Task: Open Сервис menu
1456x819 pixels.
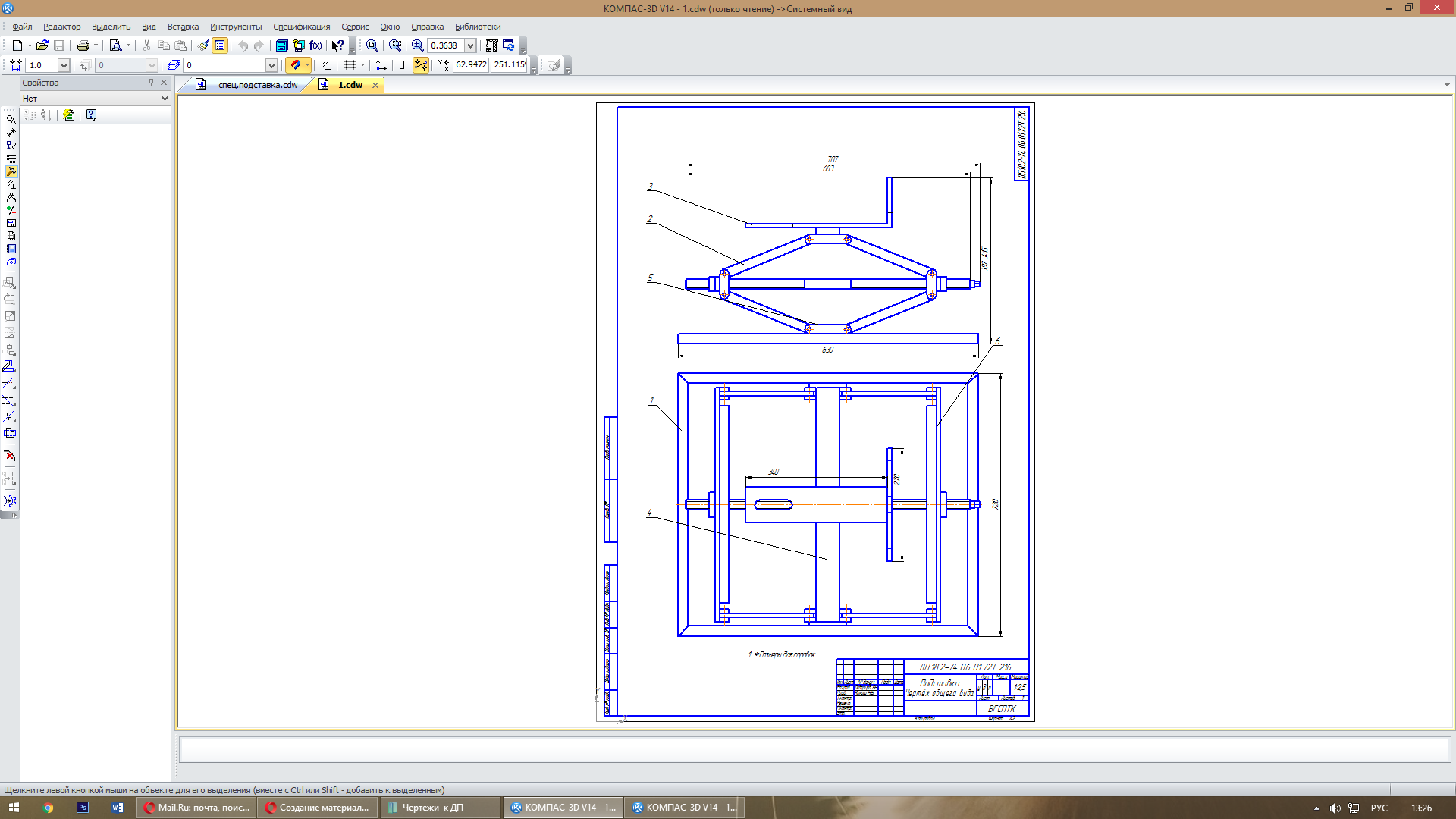Action: (355, 27)
